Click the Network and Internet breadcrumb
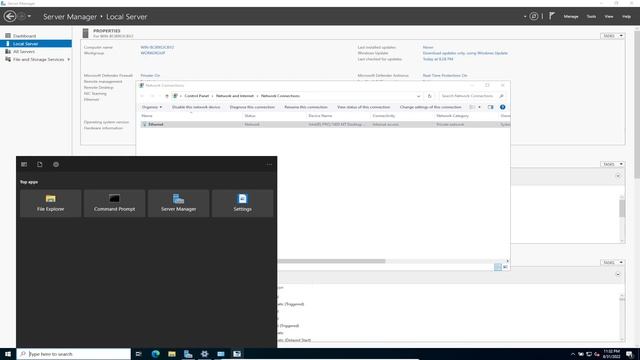Image resolution: width=640 pixels, height=360 pixels. pyautogui.click(x=235, y=96)
